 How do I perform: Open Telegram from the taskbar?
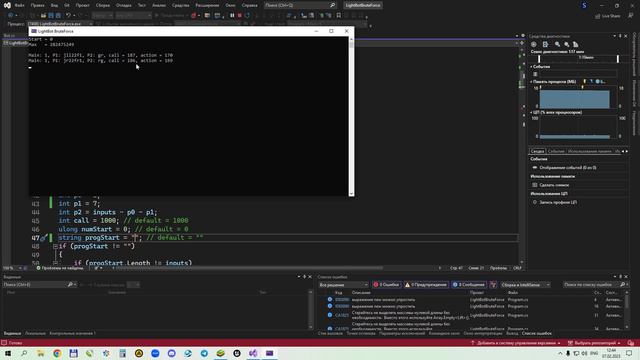(204, 353)
